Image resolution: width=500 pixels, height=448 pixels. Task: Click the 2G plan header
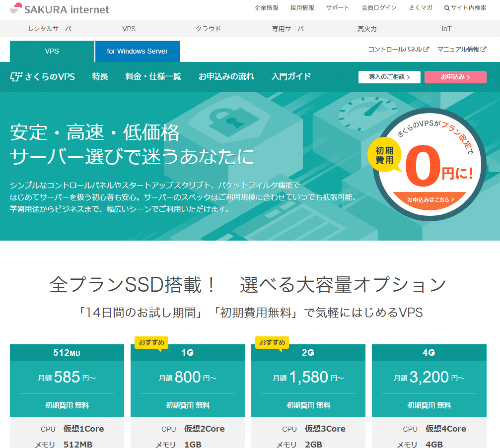[308, 353]
